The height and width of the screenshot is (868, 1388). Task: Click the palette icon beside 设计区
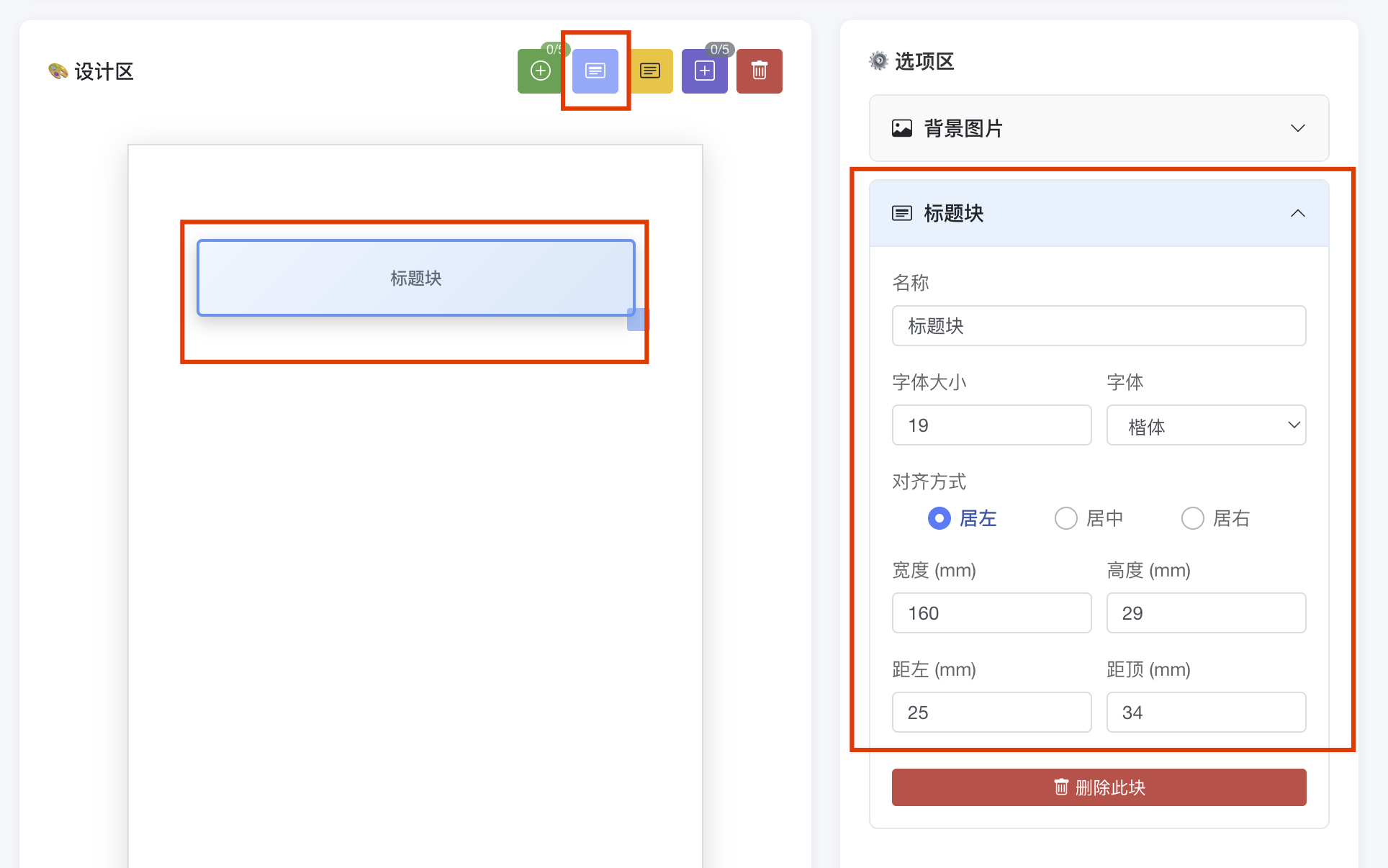point(58,71)
